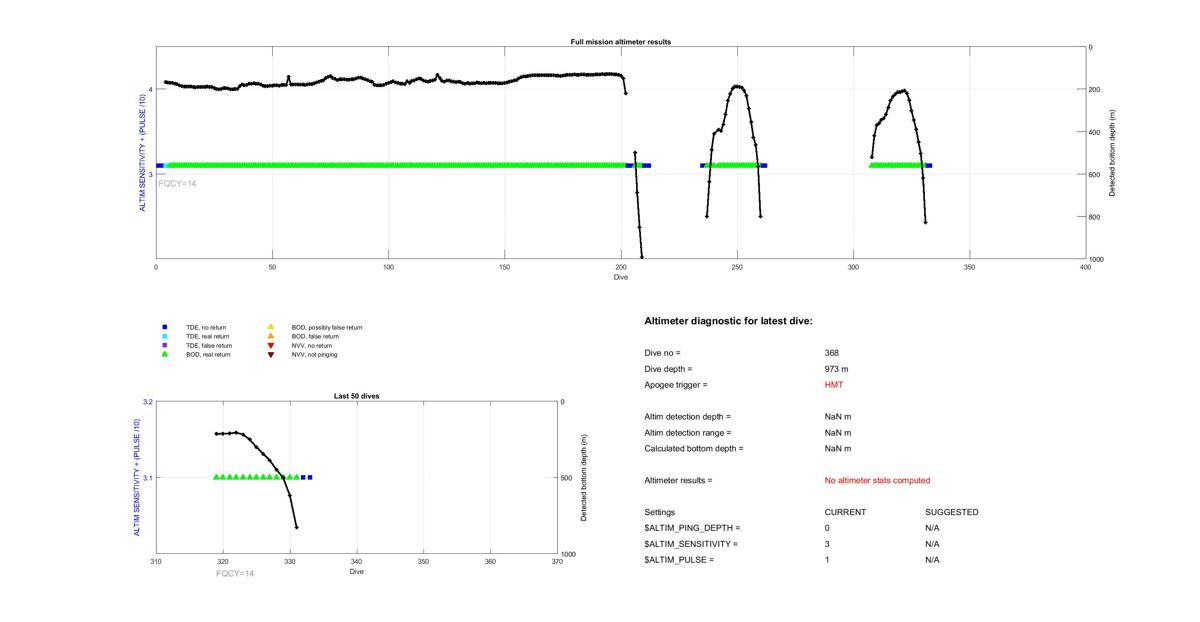Select the 'BOD, real return' legend label

pos(208,355)
